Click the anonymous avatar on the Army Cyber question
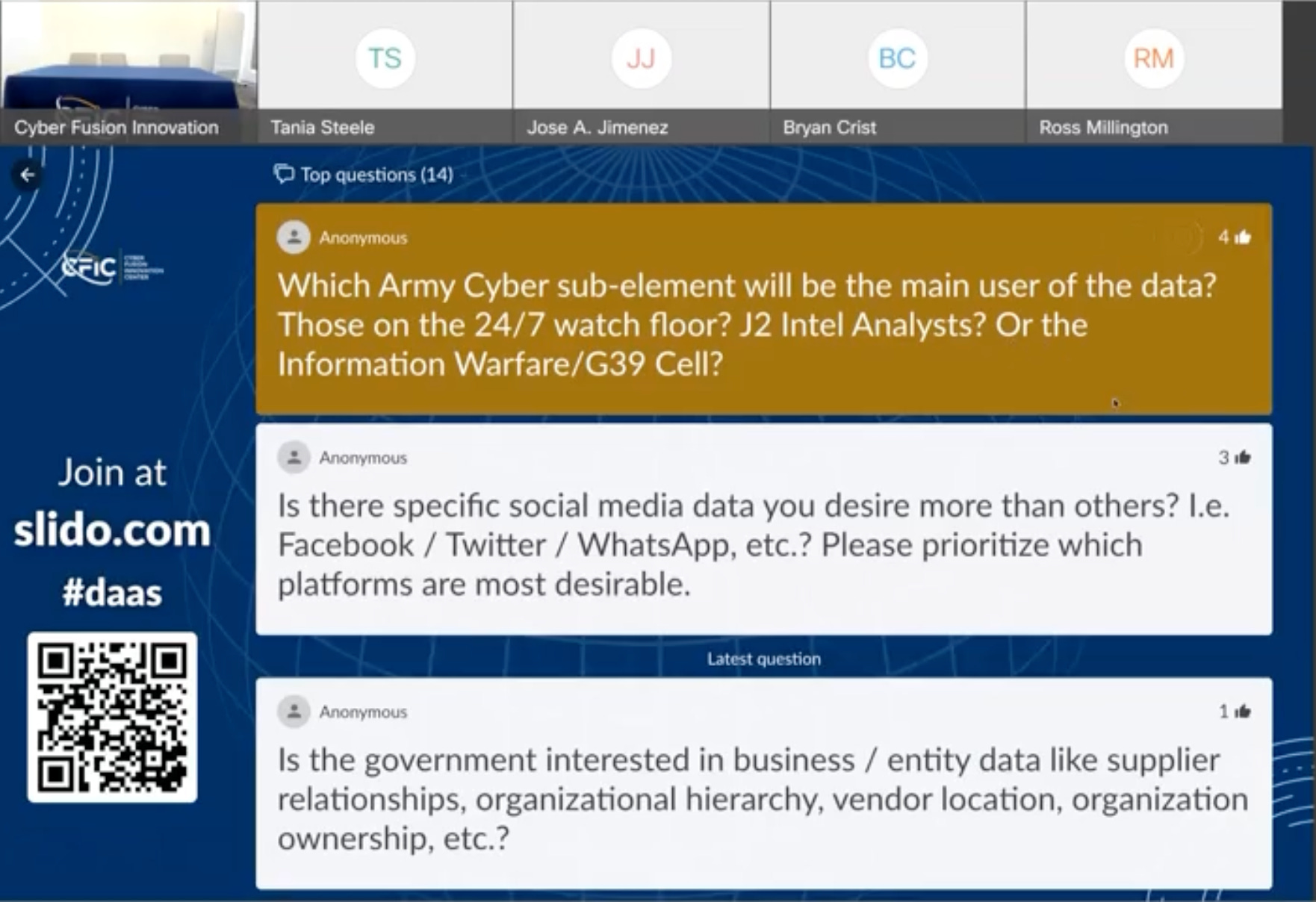 294,237
